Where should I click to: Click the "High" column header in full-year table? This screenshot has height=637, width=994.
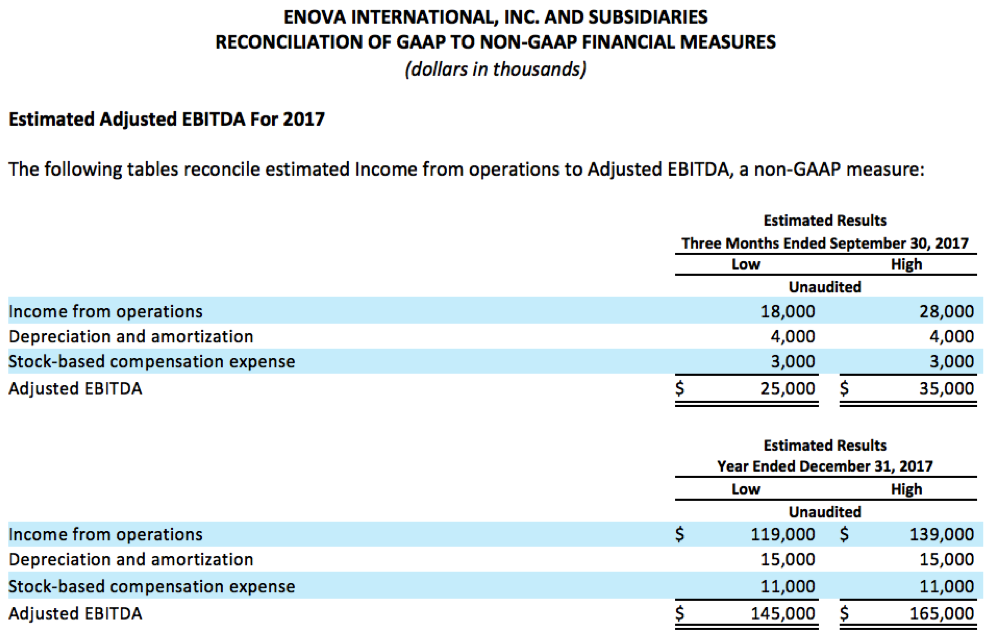click(907, 489)
